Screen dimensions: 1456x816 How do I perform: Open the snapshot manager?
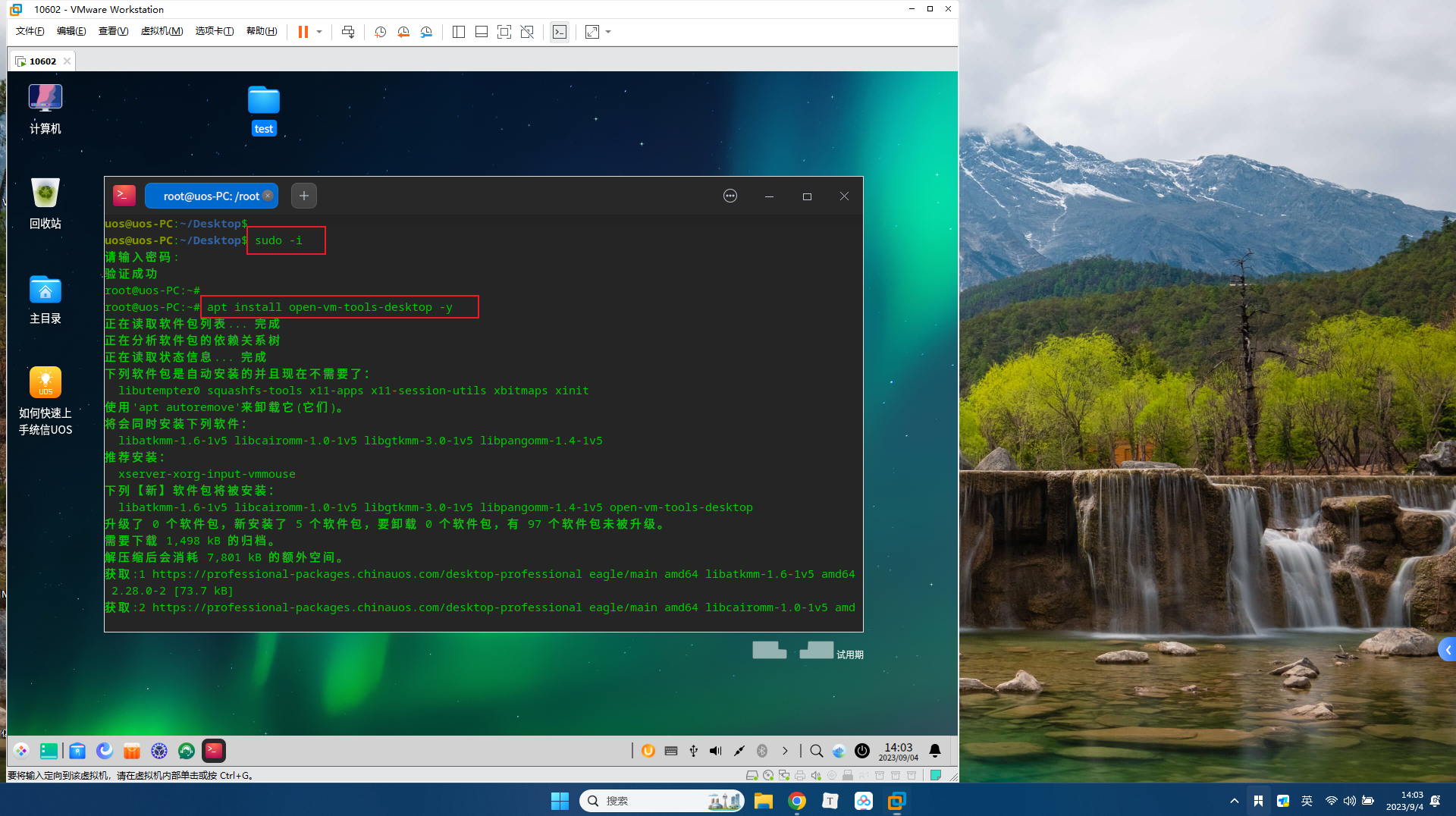(426, 32)
